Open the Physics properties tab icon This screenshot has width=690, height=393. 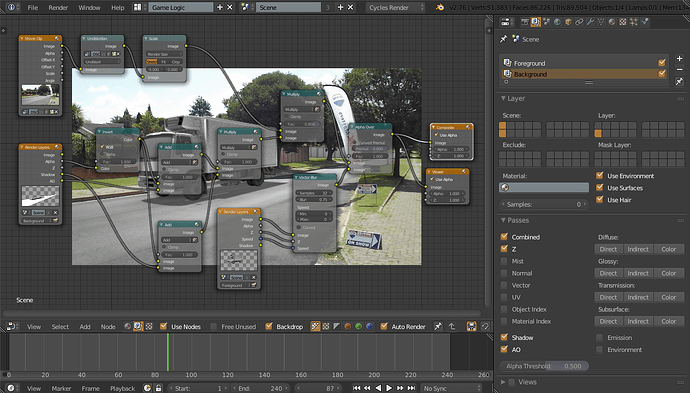click(645, 22)
